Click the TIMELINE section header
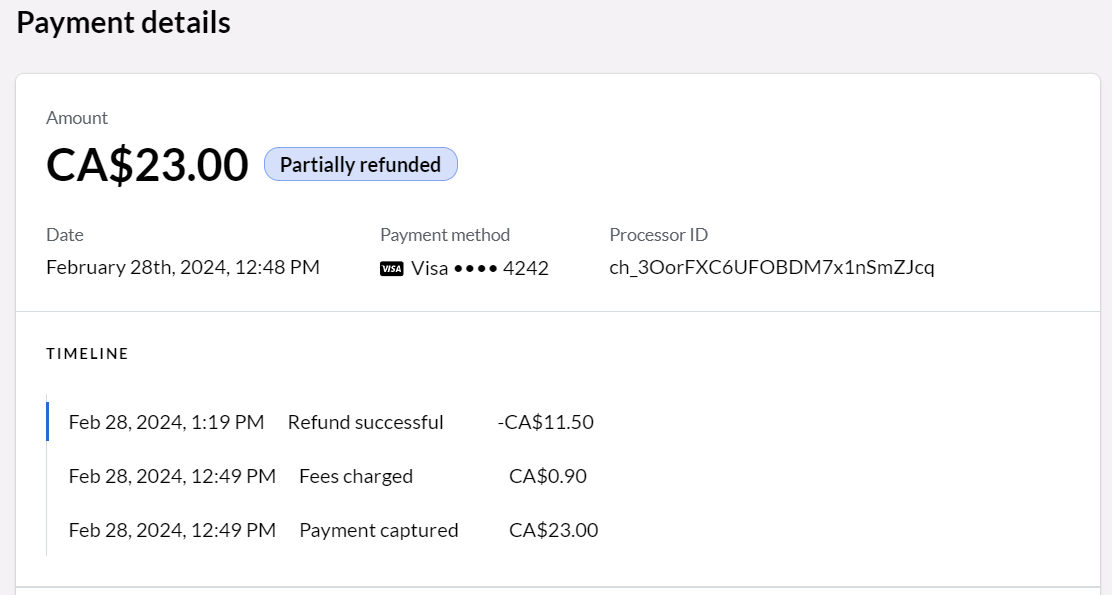 pyautogui.click(x=88, y=353)
